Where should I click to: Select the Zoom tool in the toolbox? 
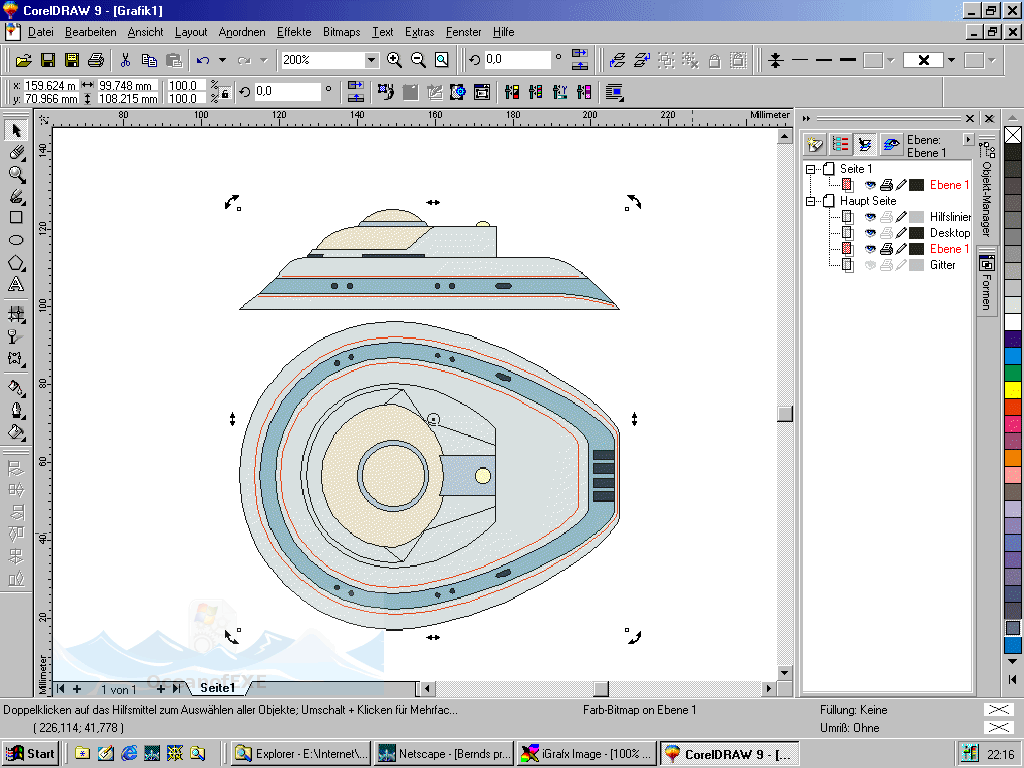point(16,174)
